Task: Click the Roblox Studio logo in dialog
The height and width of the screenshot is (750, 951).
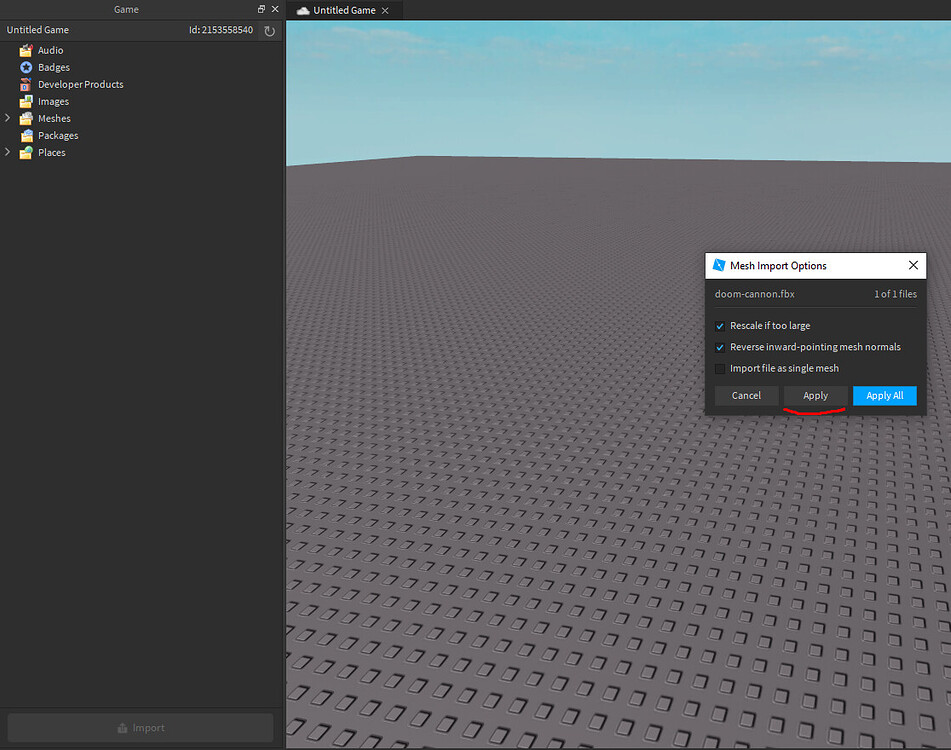Action: (719, 265)
